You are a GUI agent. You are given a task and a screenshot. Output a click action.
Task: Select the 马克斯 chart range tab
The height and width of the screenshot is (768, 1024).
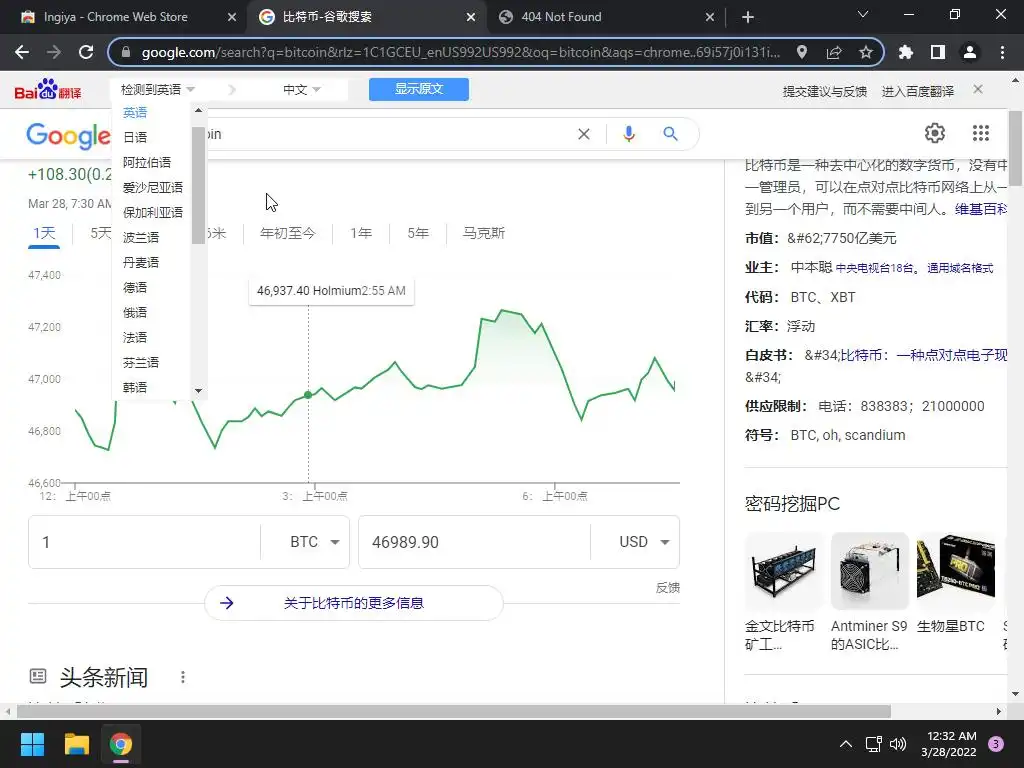(484, 233)
